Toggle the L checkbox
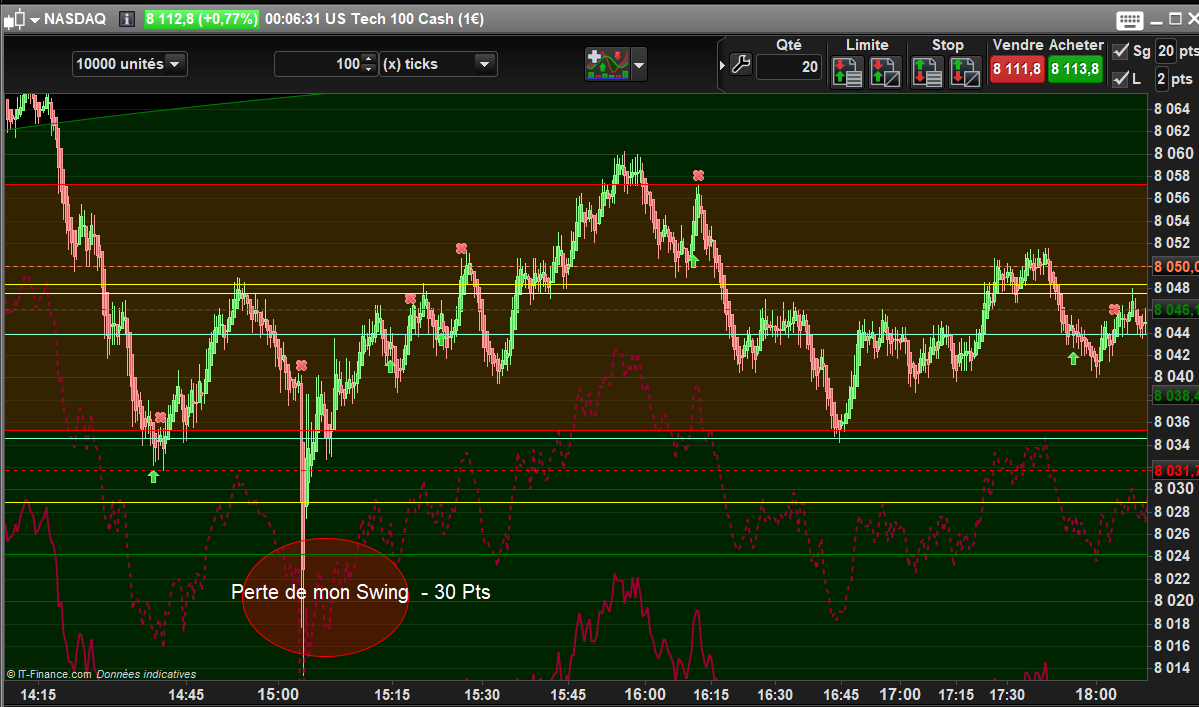 coord(1120,79)
